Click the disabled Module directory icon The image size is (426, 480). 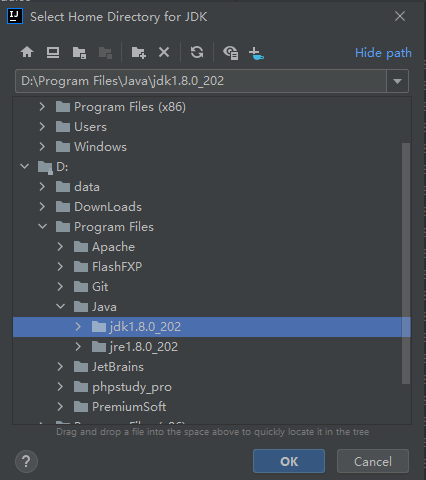point(105,52)
